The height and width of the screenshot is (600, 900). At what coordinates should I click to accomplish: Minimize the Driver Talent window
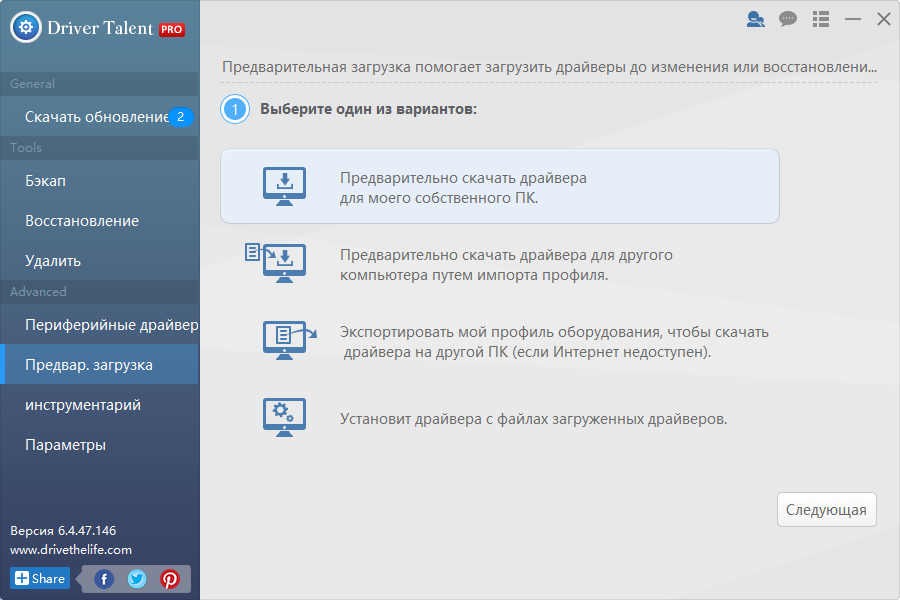click(853, 19)
